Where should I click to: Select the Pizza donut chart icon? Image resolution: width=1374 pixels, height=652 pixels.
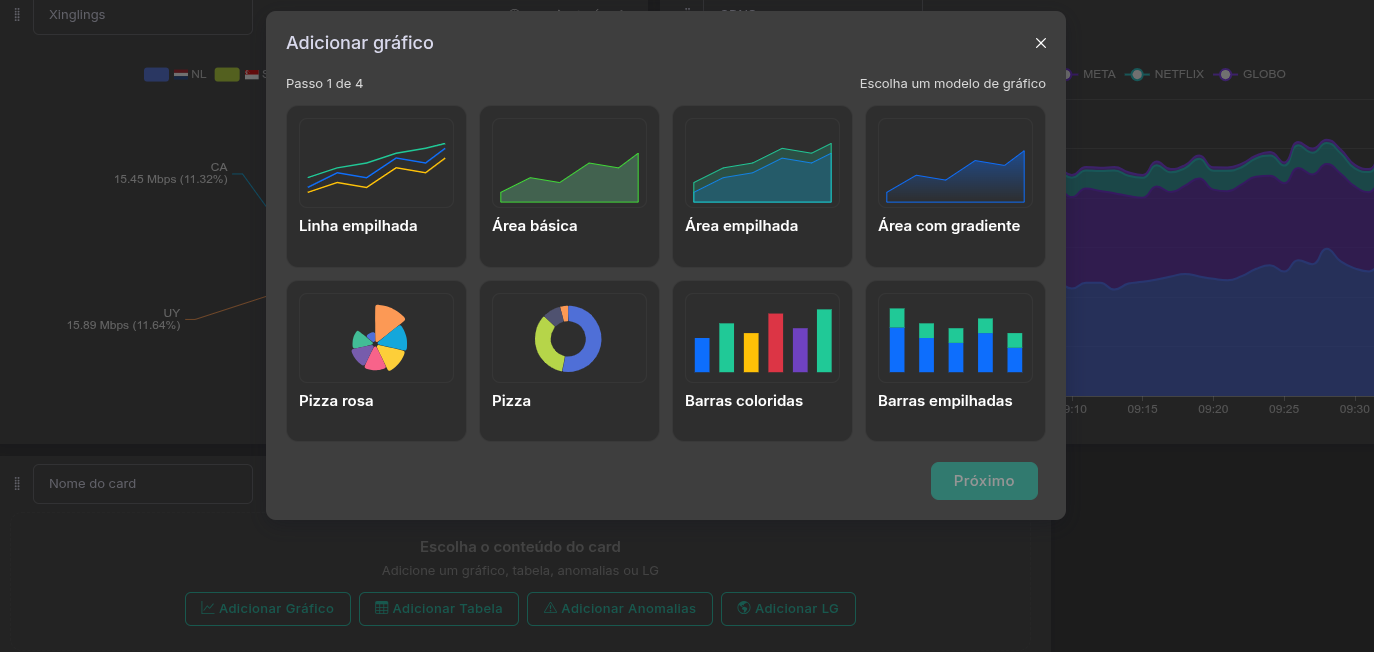(x=569, y=338)
